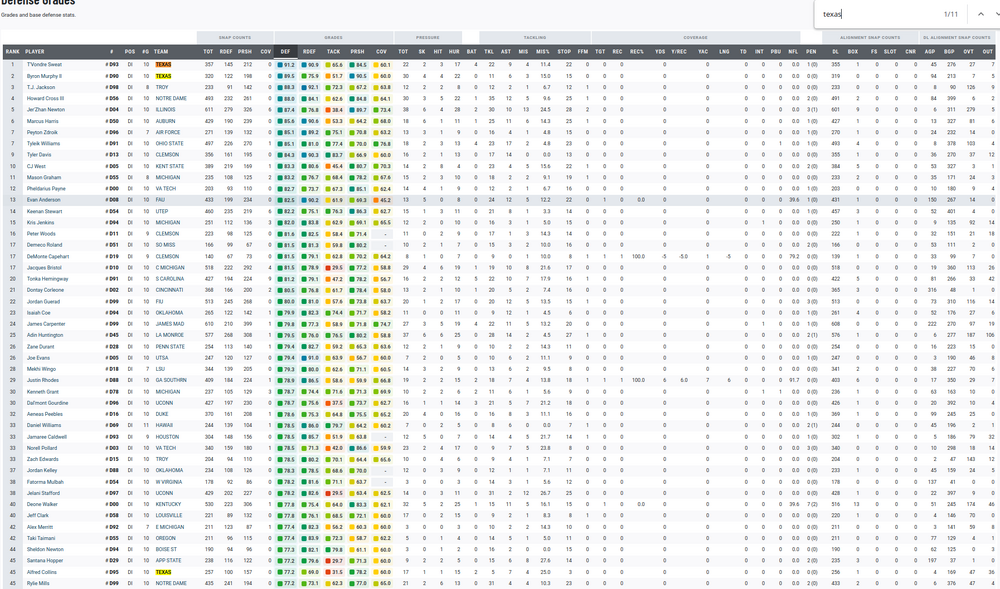Select the OHIO STATE team link
This screenshot has height=589, width=1000.
(x=167, y=143)
